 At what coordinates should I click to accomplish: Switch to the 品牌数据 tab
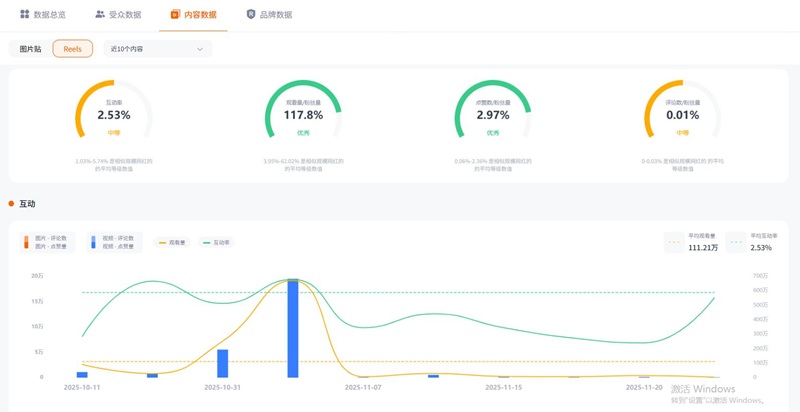(x=269, y=15)
